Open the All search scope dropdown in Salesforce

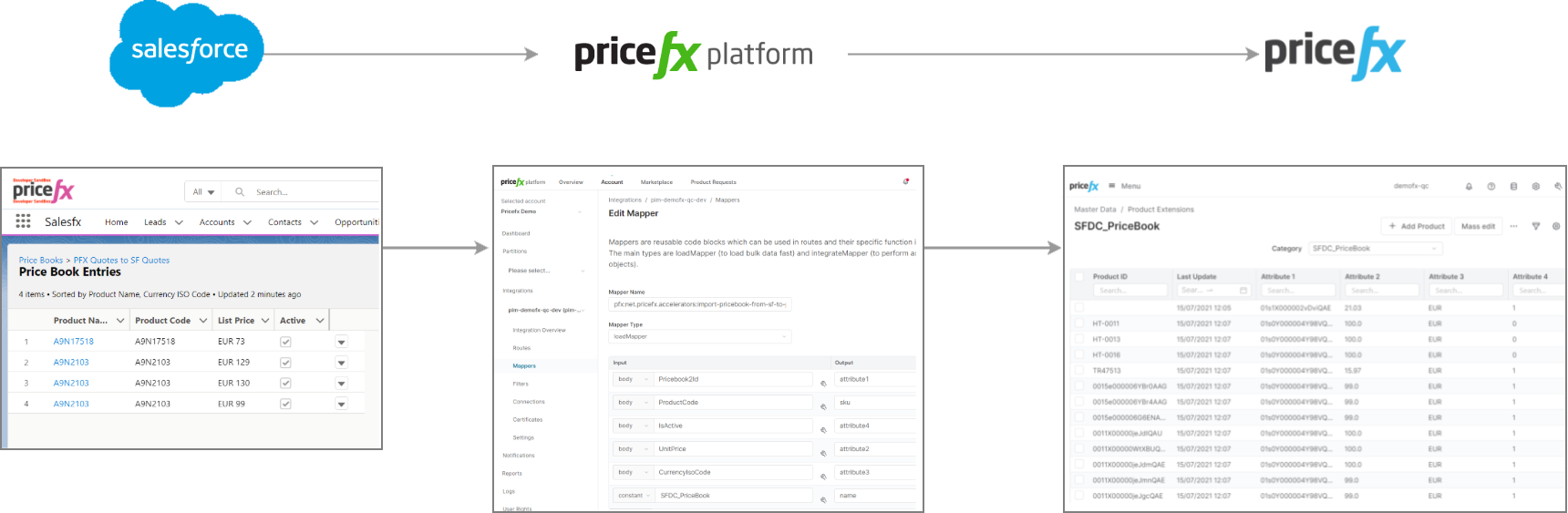(203, 191)
